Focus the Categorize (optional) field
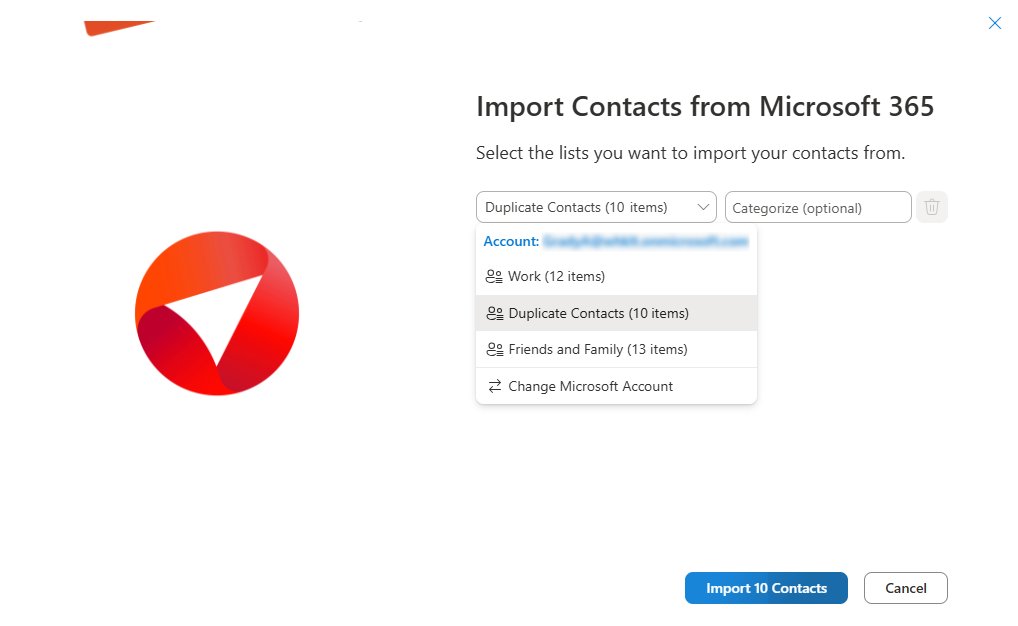1018x626 pixels. click(x=817, y=208)
